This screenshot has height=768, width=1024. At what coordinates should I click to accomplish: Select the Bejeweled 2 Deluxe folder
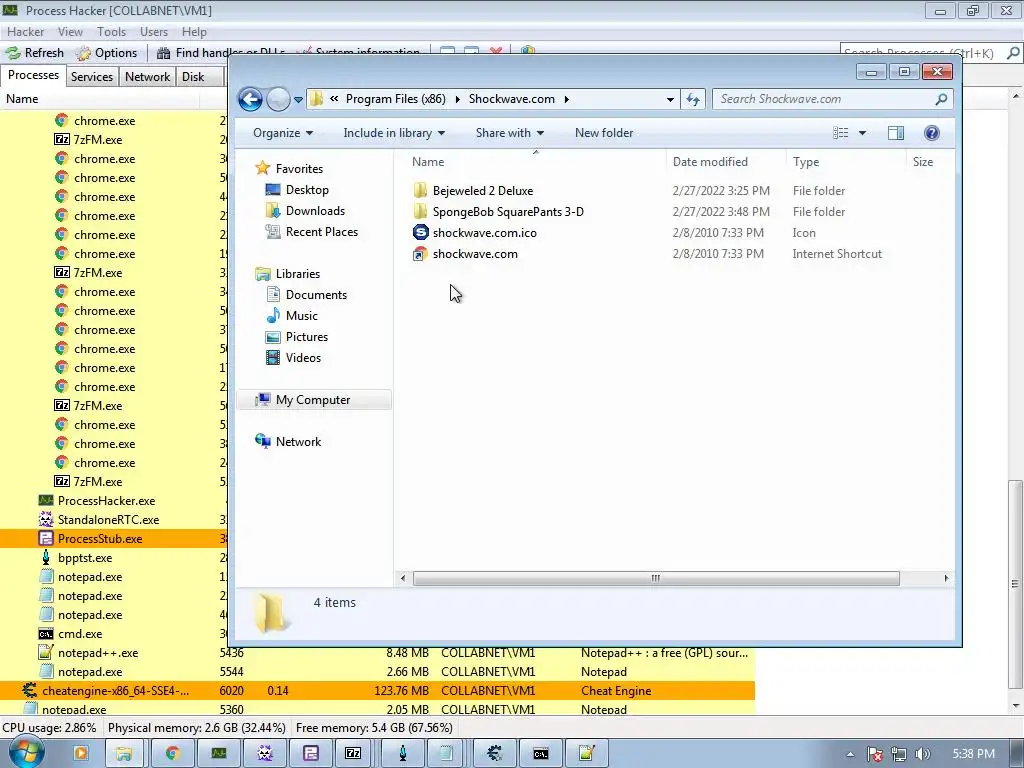coord(483,191)
